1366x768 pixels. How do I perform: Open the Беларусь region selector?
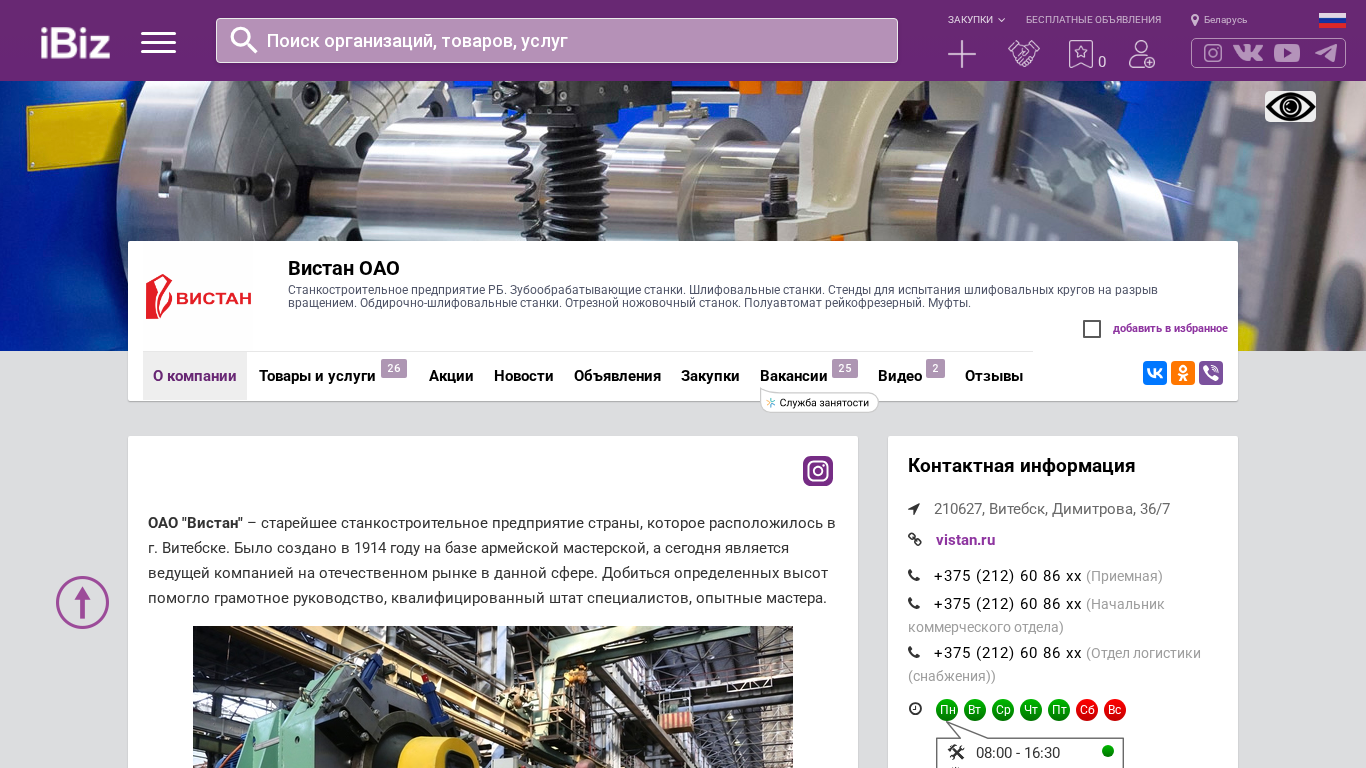1225,20
